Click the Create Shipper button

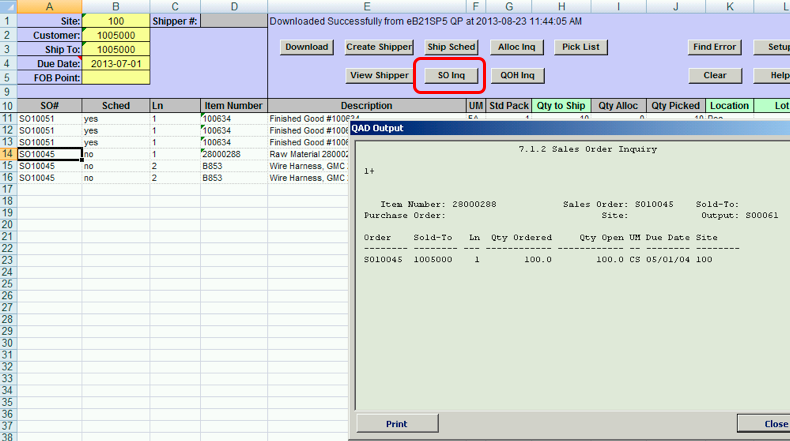tap(379, 47)
